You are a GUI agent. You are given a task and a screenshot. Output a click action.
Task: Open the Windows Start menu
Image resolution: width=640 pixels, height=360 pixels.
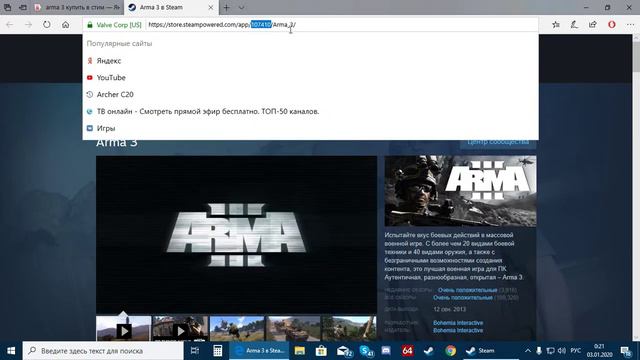(11, 351)
